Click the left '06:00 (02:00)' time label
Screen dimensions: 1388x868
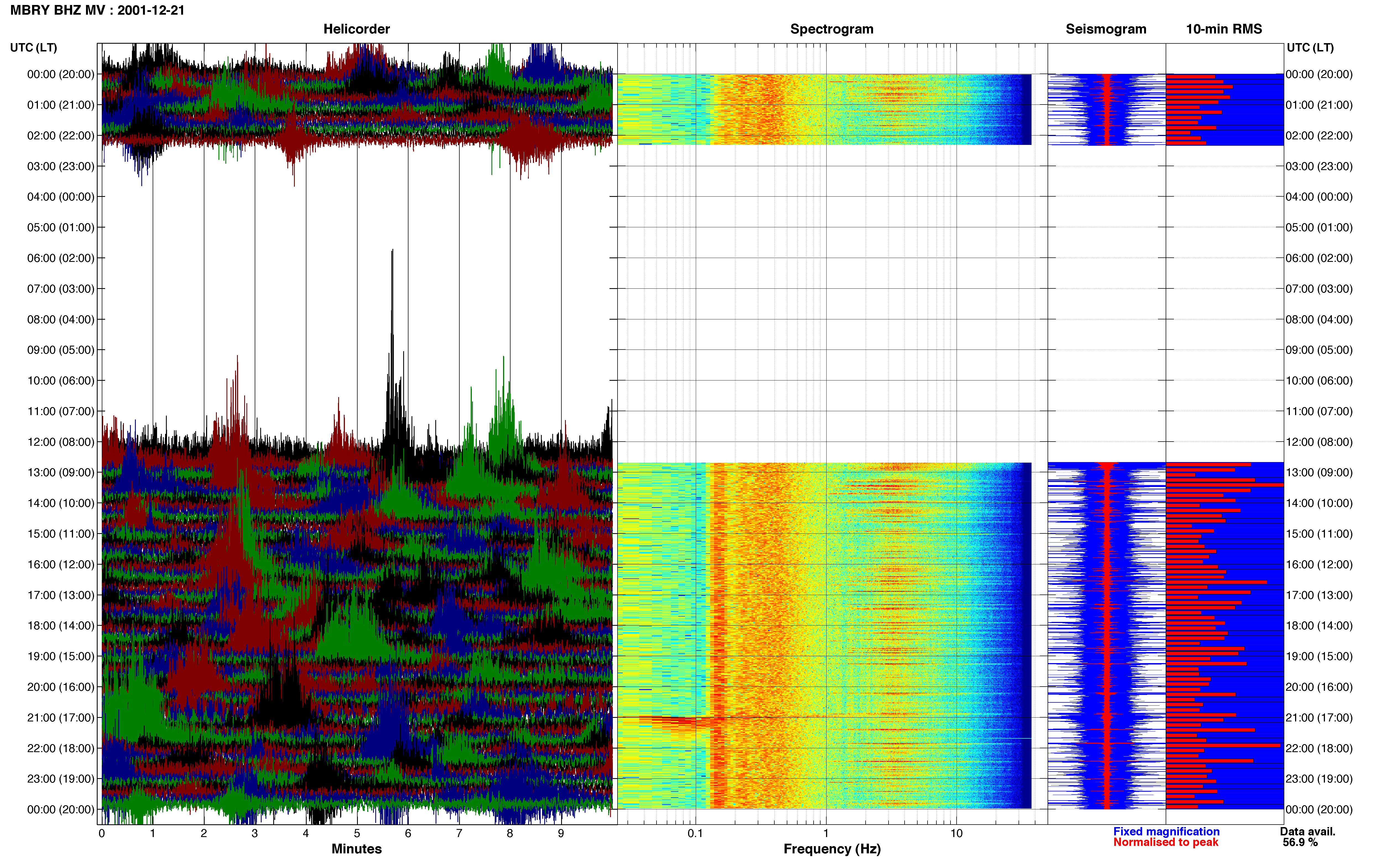click(x=61, y=258)
